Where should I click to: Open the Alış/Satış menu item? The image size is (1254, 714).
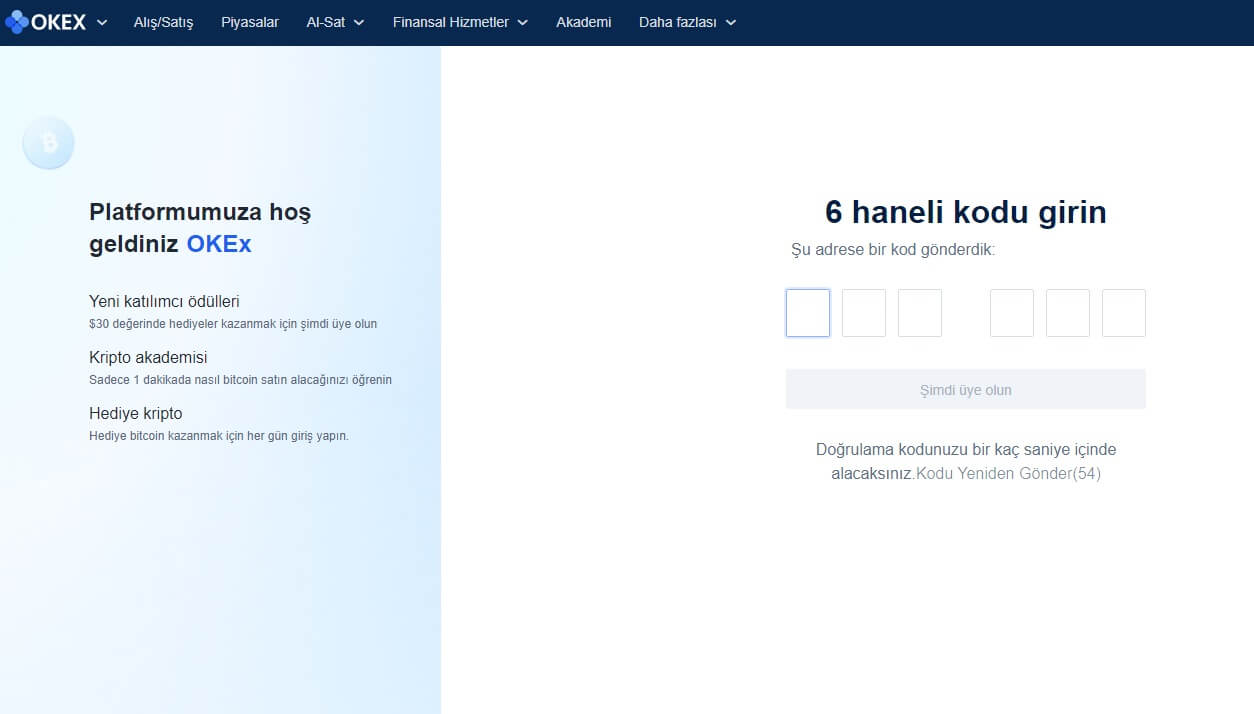click(x=163, y=22)
